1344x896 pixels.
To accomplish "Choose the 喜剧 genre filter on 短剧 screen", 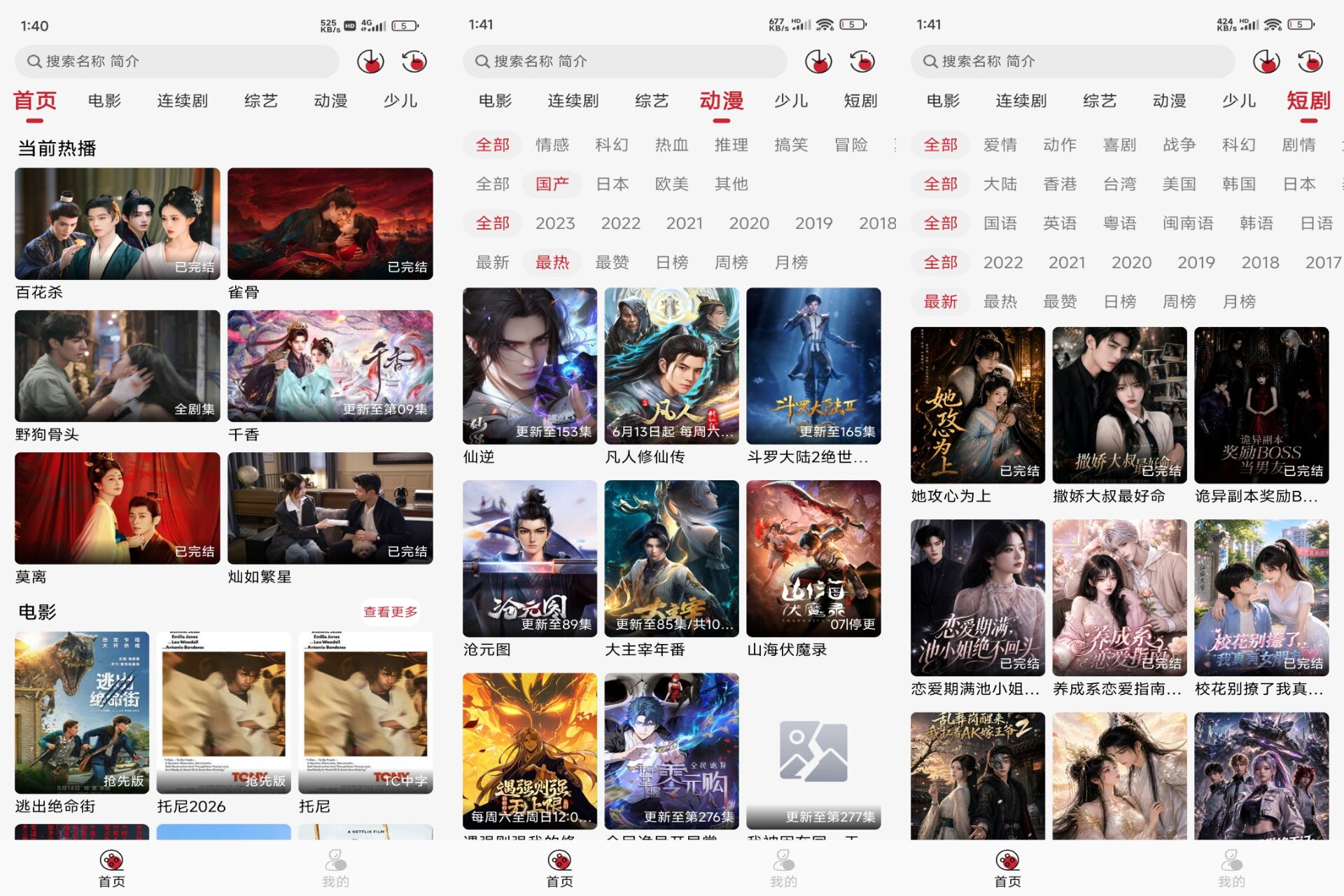I will coord(1119,145).
